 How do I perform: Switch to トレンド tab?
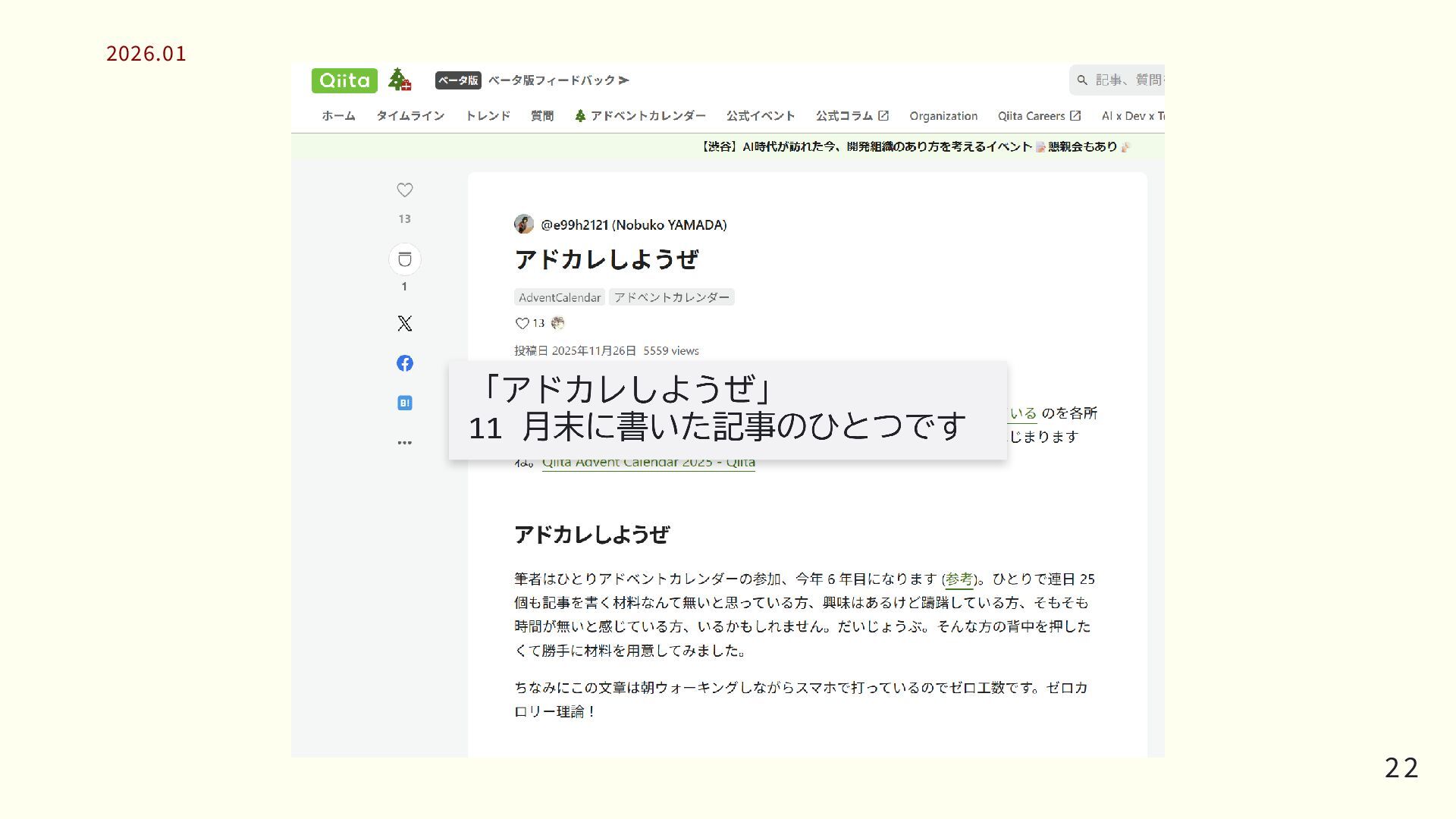click(488, 116)
